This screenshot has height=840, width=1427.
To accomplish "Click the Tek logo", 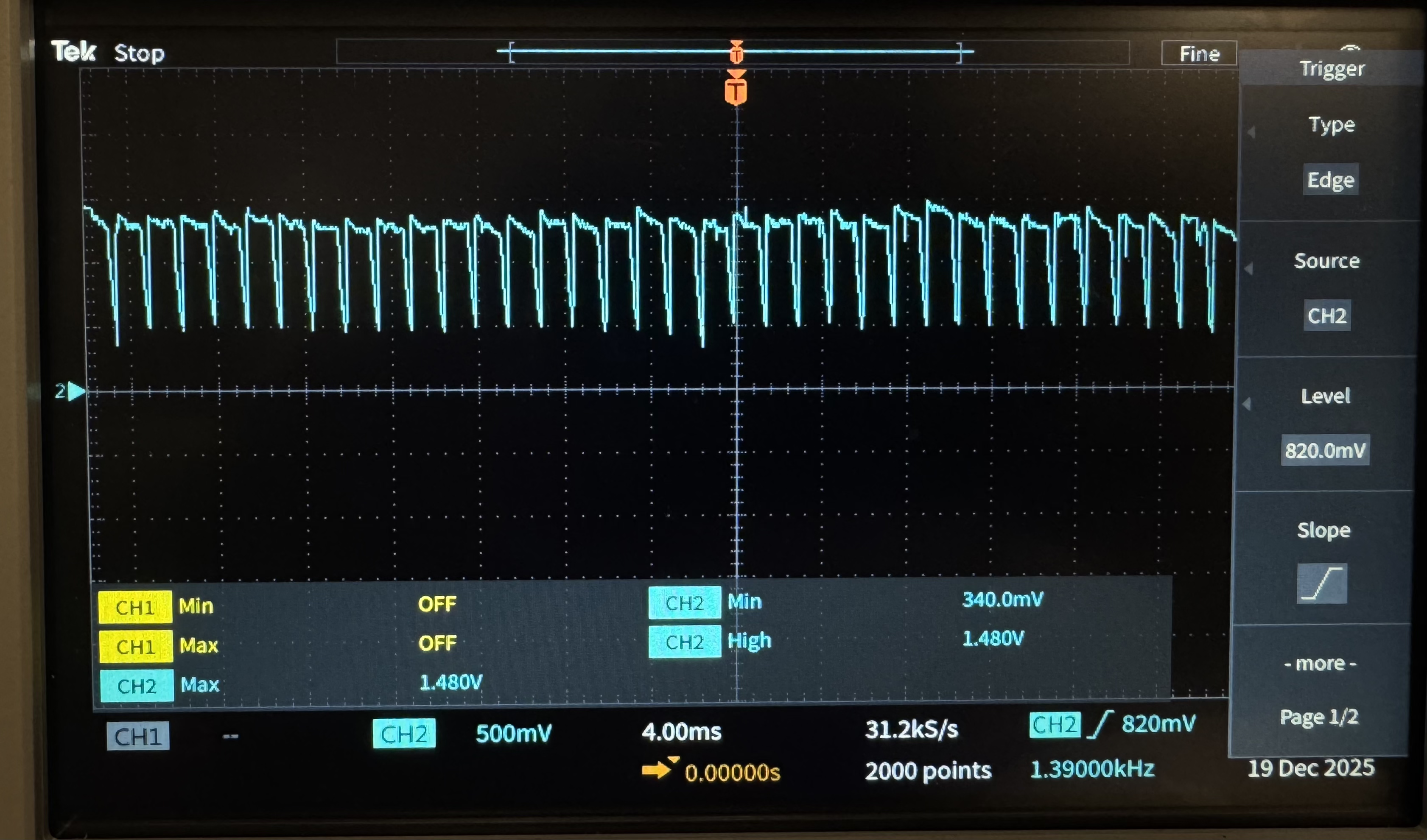I will click(74, 52).
